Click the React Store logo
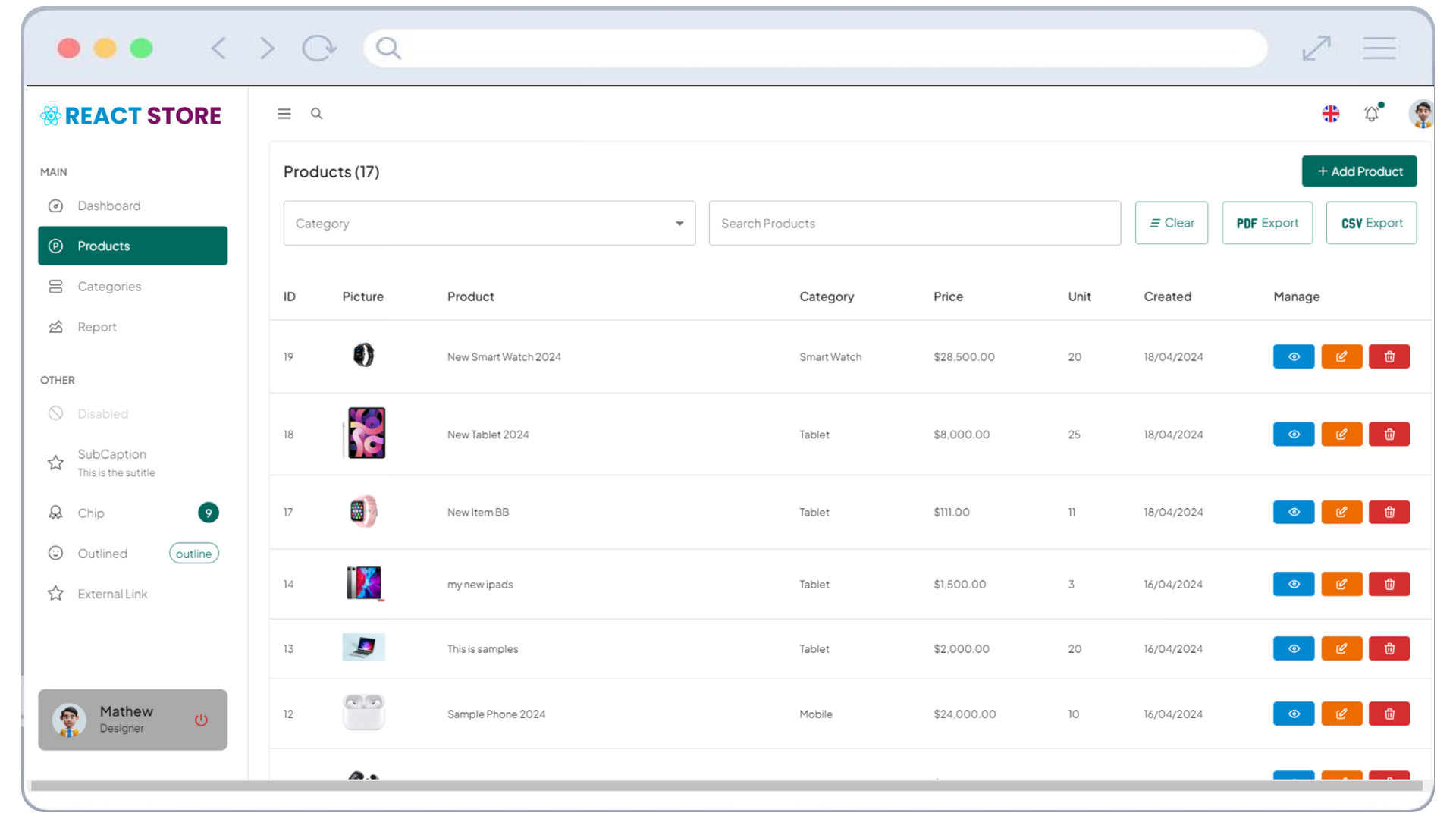Screen dimensions: 1456x819 point(130,115)
